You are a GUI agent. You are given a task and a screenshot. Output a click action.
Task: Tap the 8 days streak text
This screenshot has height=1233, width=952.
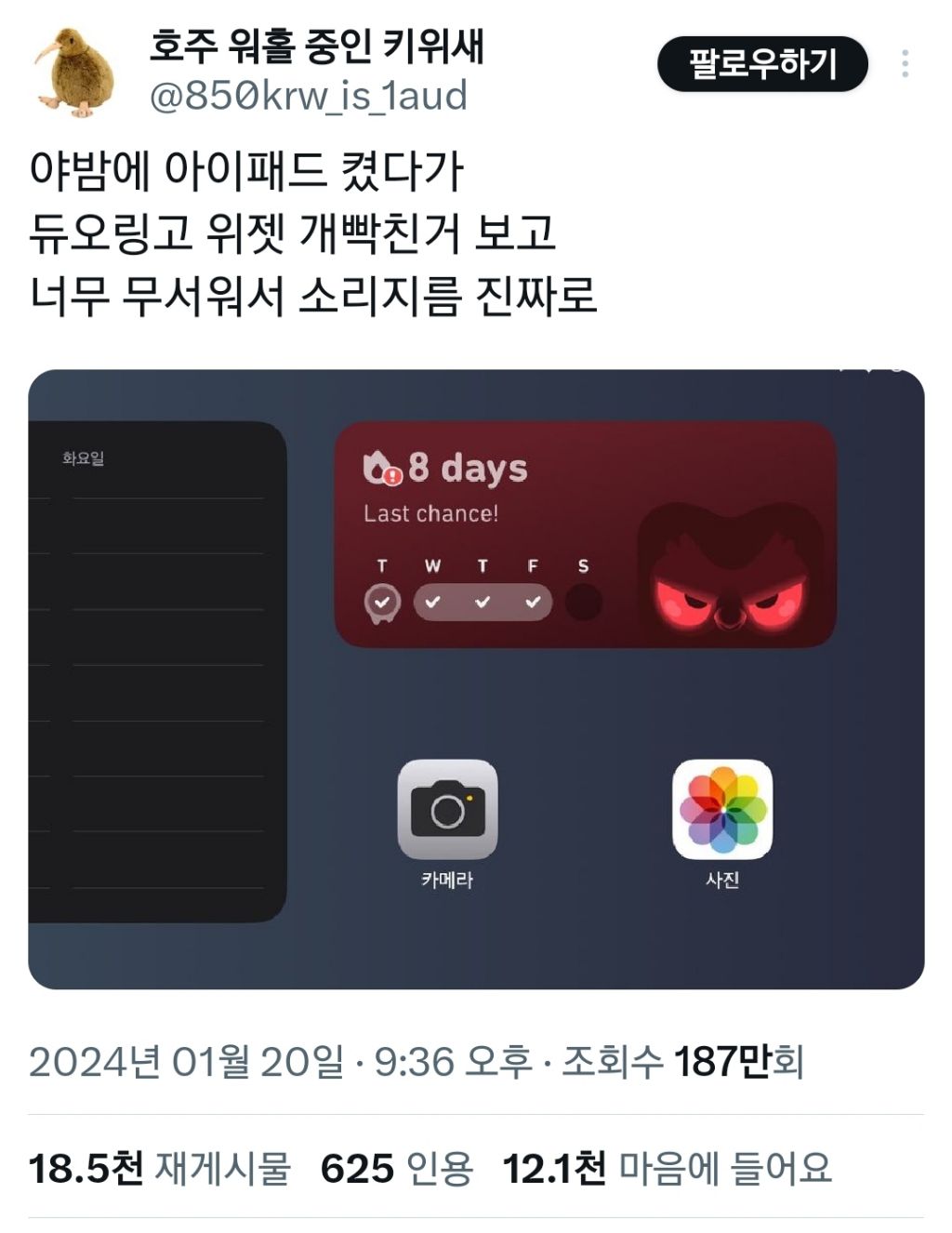(468, 468)
